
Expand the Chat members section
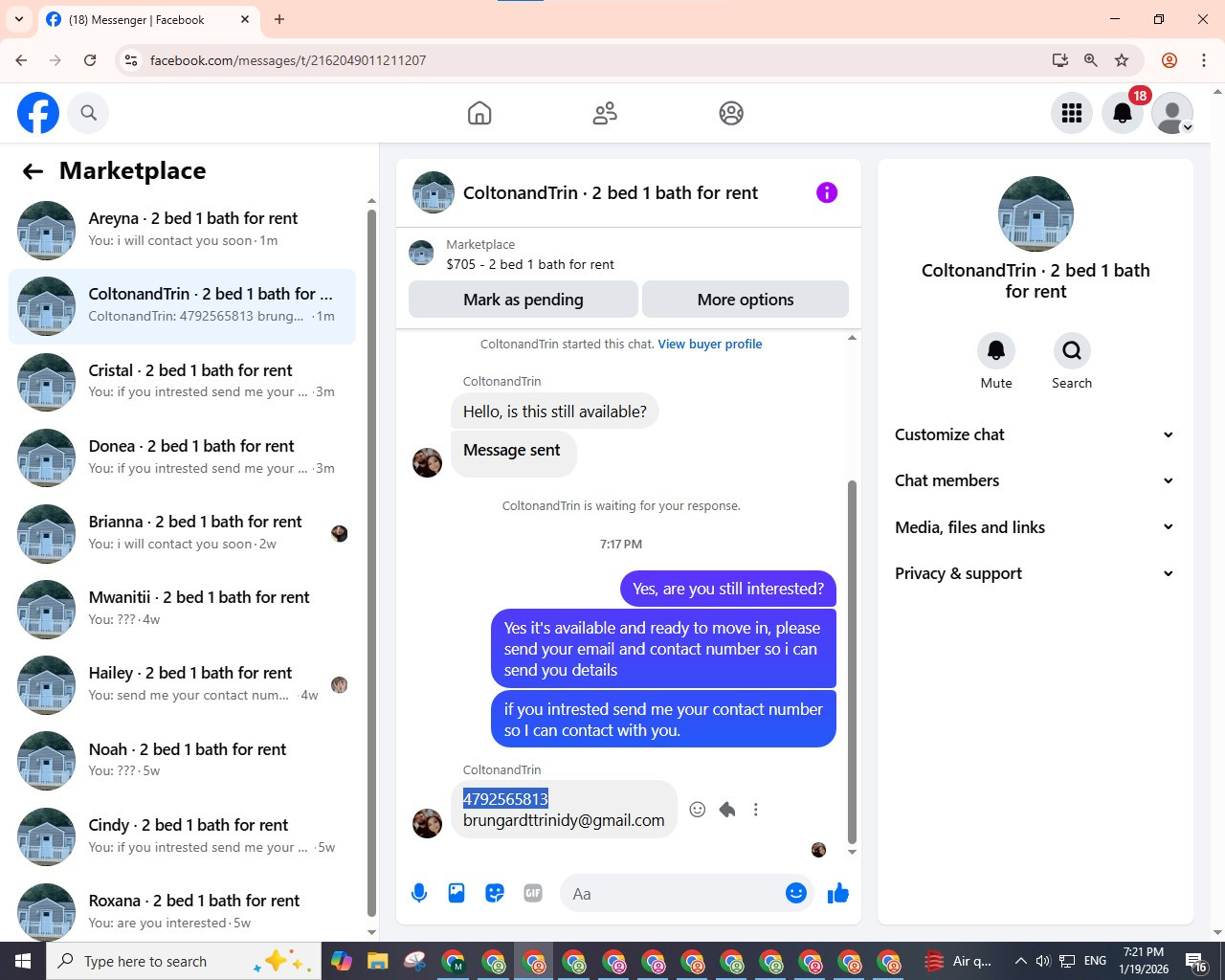click(x=1035, y=480)
